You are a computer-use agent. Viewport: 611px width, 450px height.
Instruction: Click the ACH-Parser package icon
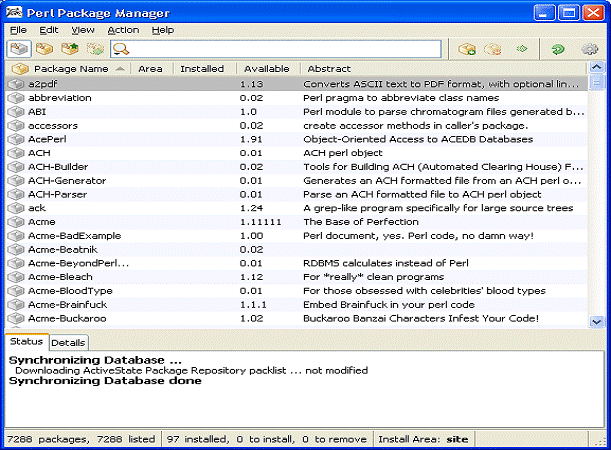[x=16, y=194]
